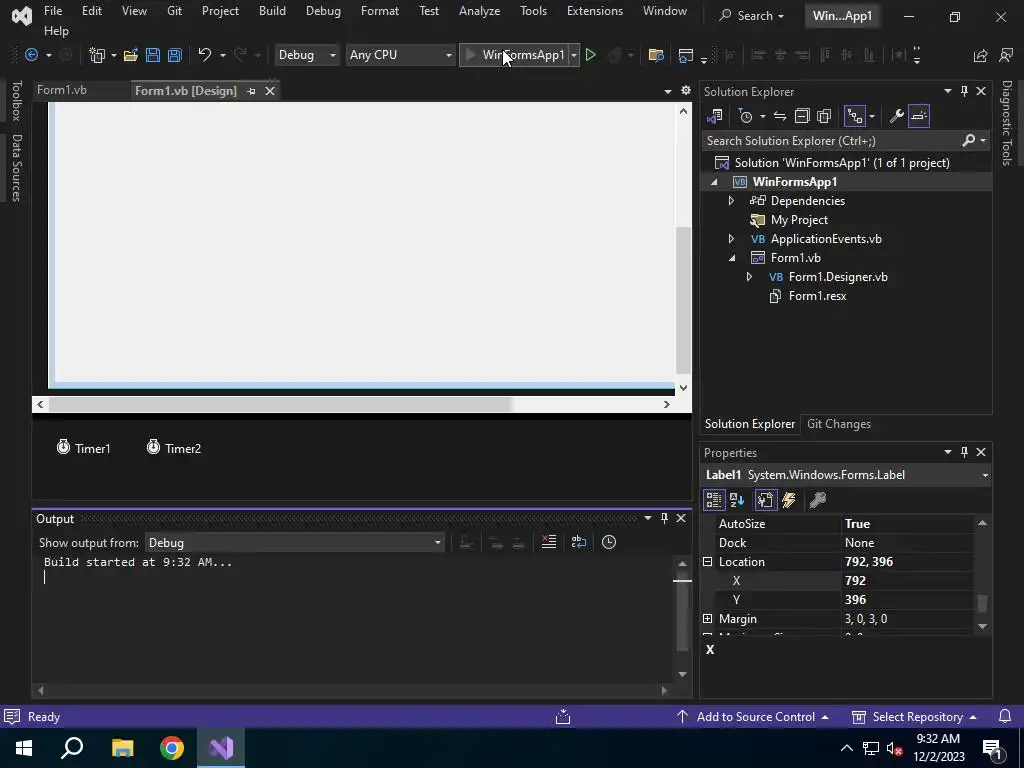Click the Location X value 792 field
The image size is (1024, 768).
pos(908,581)
